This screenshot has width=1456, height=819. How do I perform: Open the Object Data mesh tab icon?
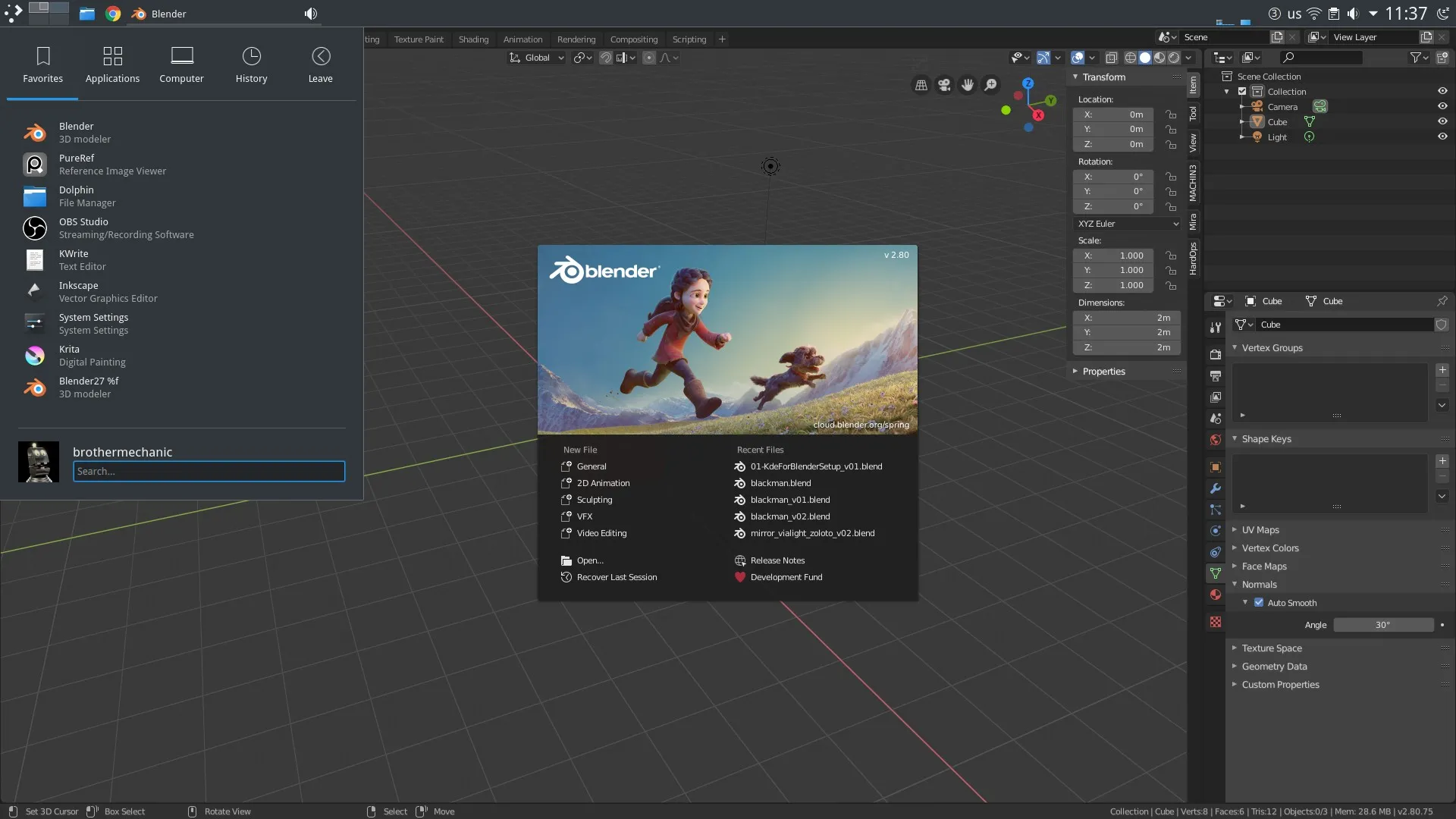[x=1216, y=573]
